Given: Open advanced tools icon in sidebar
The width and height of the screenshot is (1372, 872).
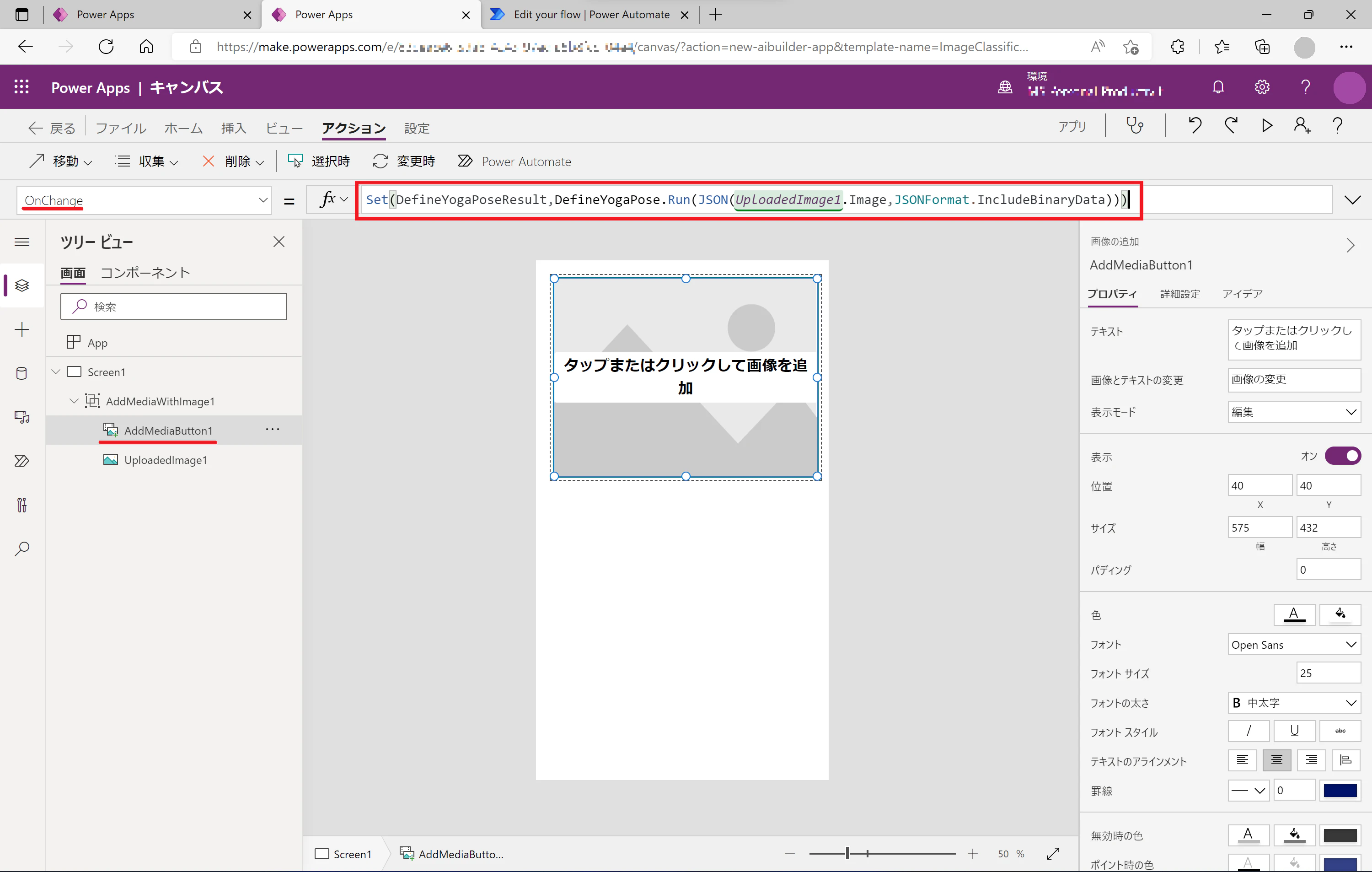Looking at the screenshot, I should [22, 505].
